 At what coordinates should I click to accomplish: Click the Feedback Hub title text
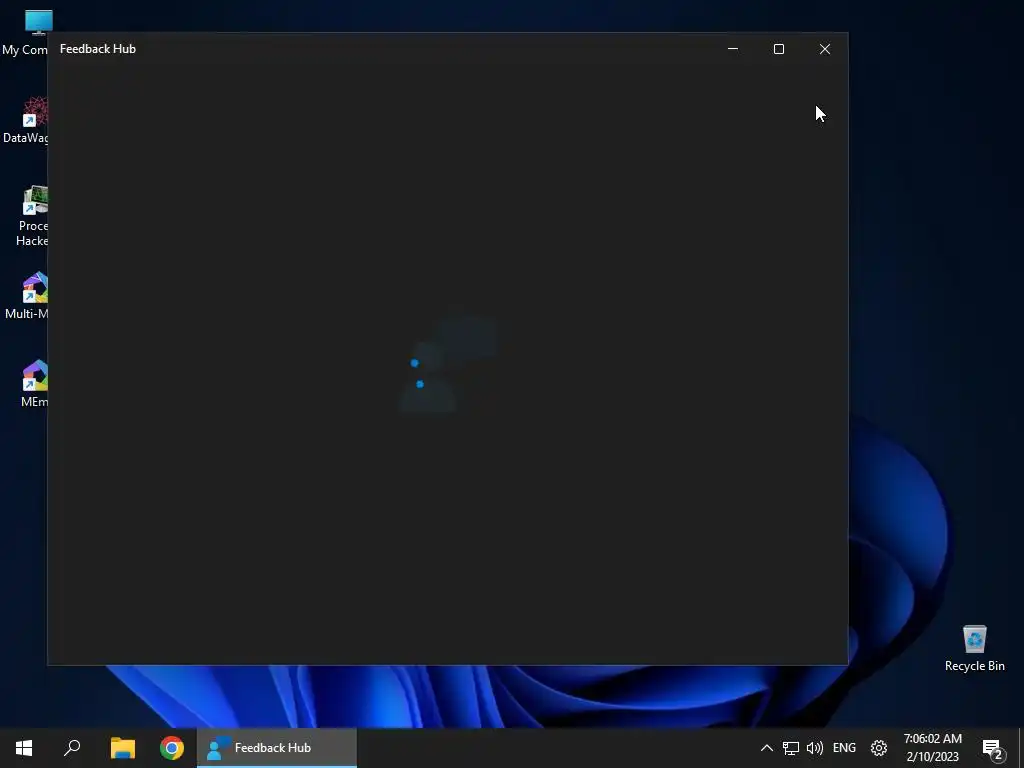tap(98, 49)
